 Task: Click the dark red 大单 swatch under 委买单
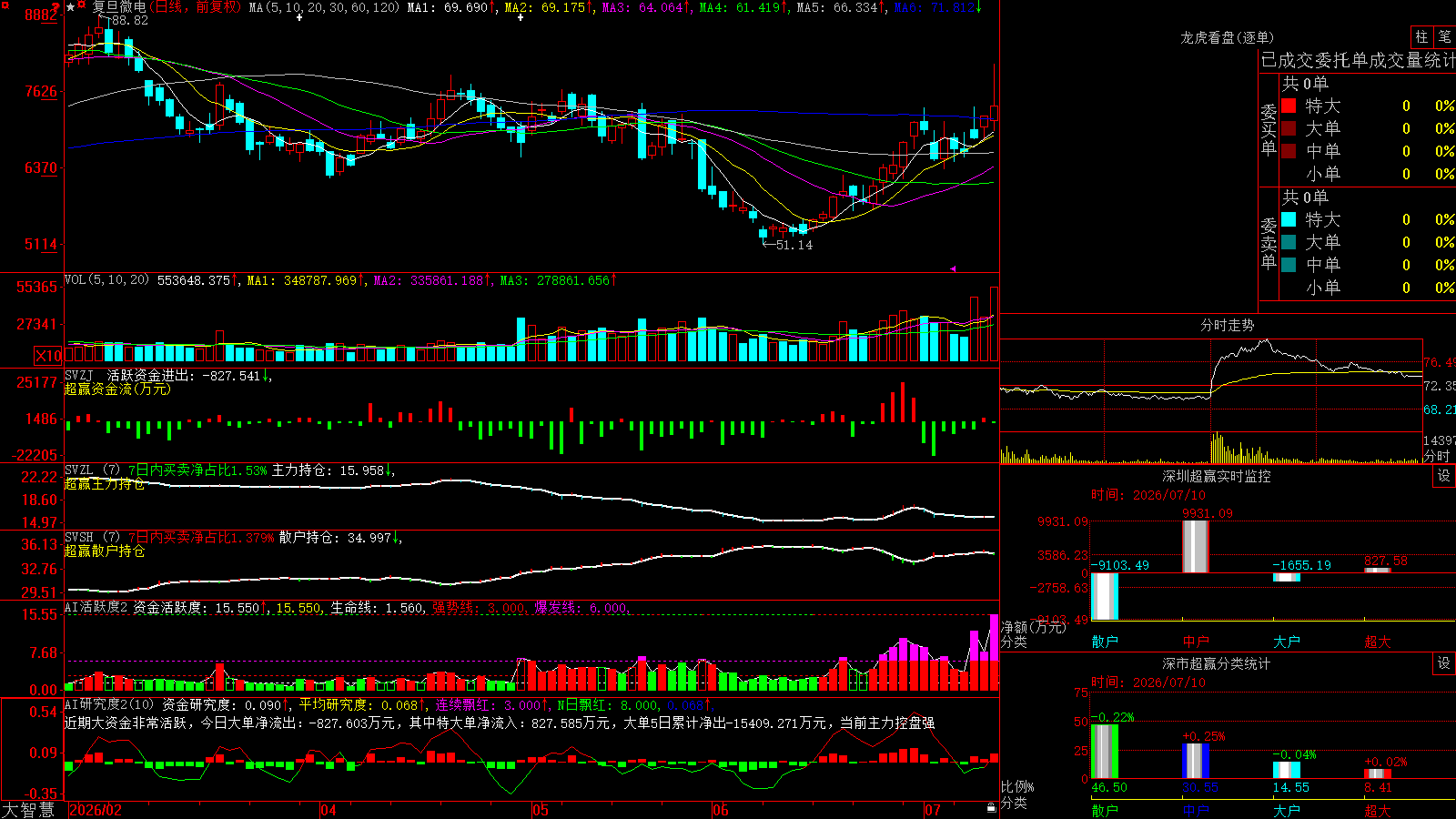1289,128
